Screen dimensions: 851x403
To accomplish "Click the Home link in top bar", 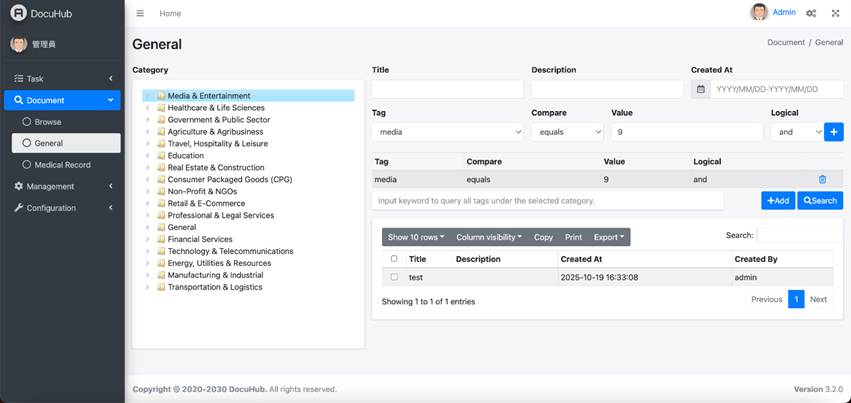I will coord(170,14).
